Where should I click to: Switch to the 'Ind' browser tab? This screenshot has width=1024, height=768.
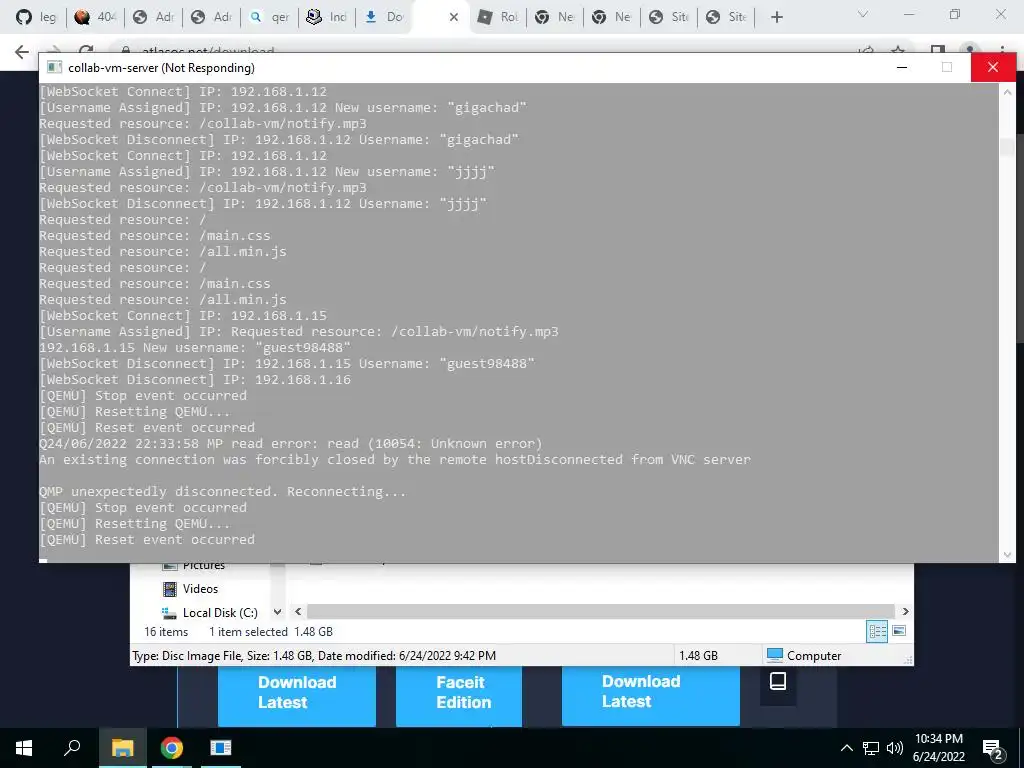pyautogui.click(x=326, y=17)
